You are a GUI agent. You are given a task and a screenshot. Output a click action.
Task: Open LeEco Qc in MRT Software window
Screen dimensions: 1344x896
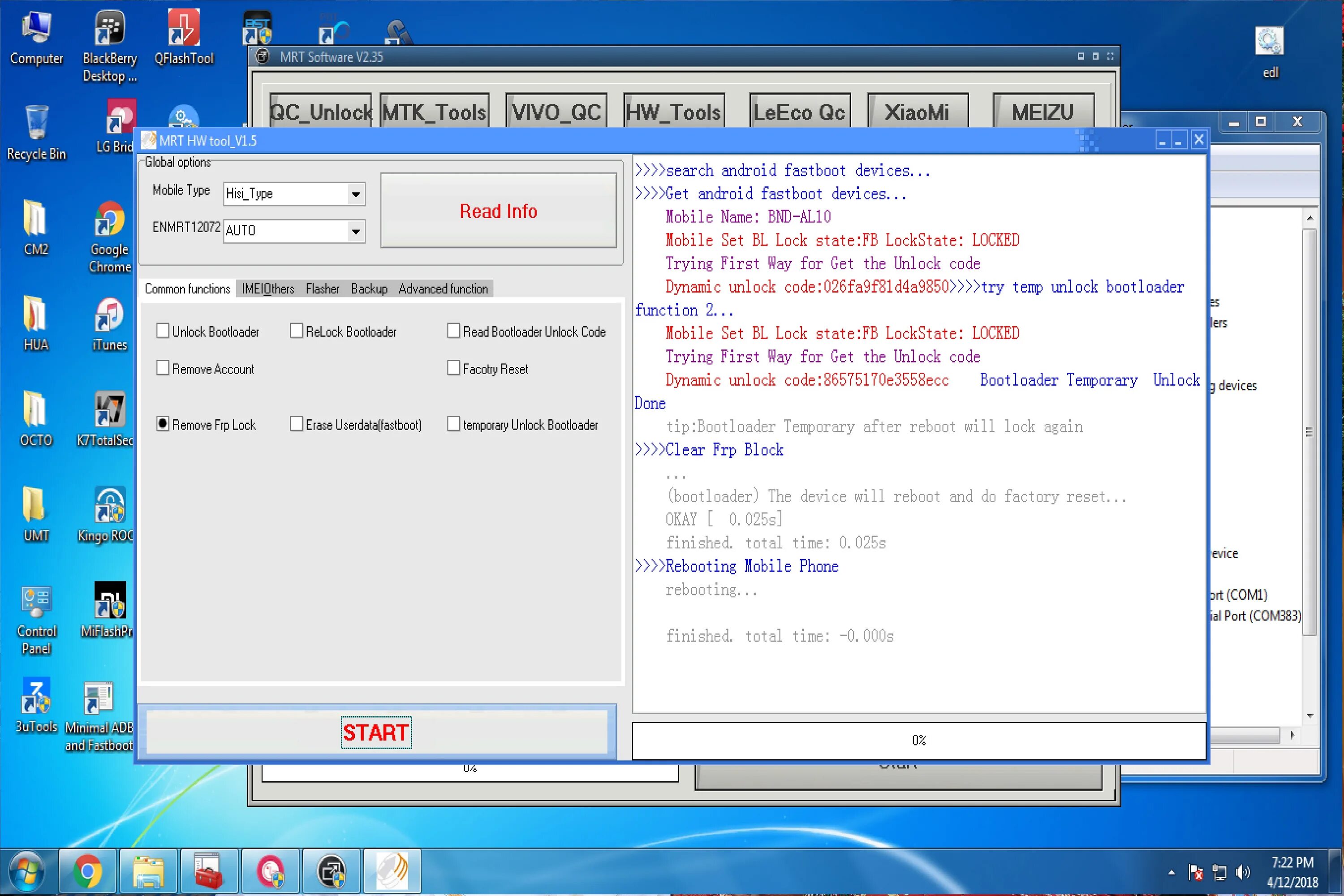tap(800, 112)
